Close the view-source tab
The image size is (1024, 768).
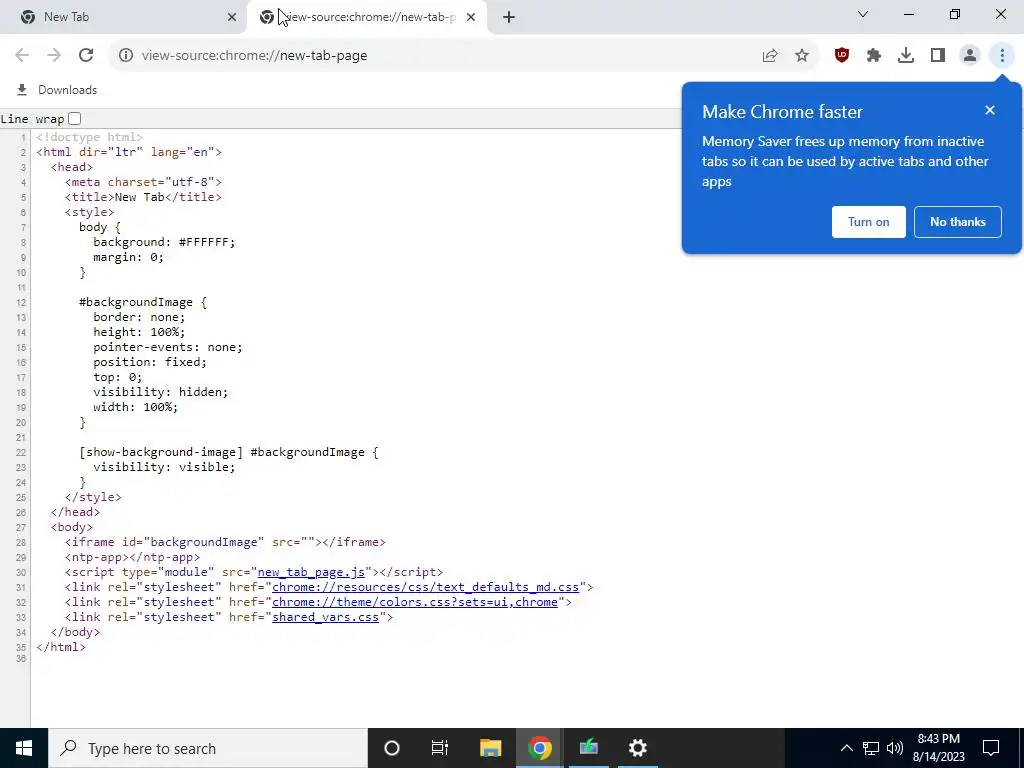471,17
